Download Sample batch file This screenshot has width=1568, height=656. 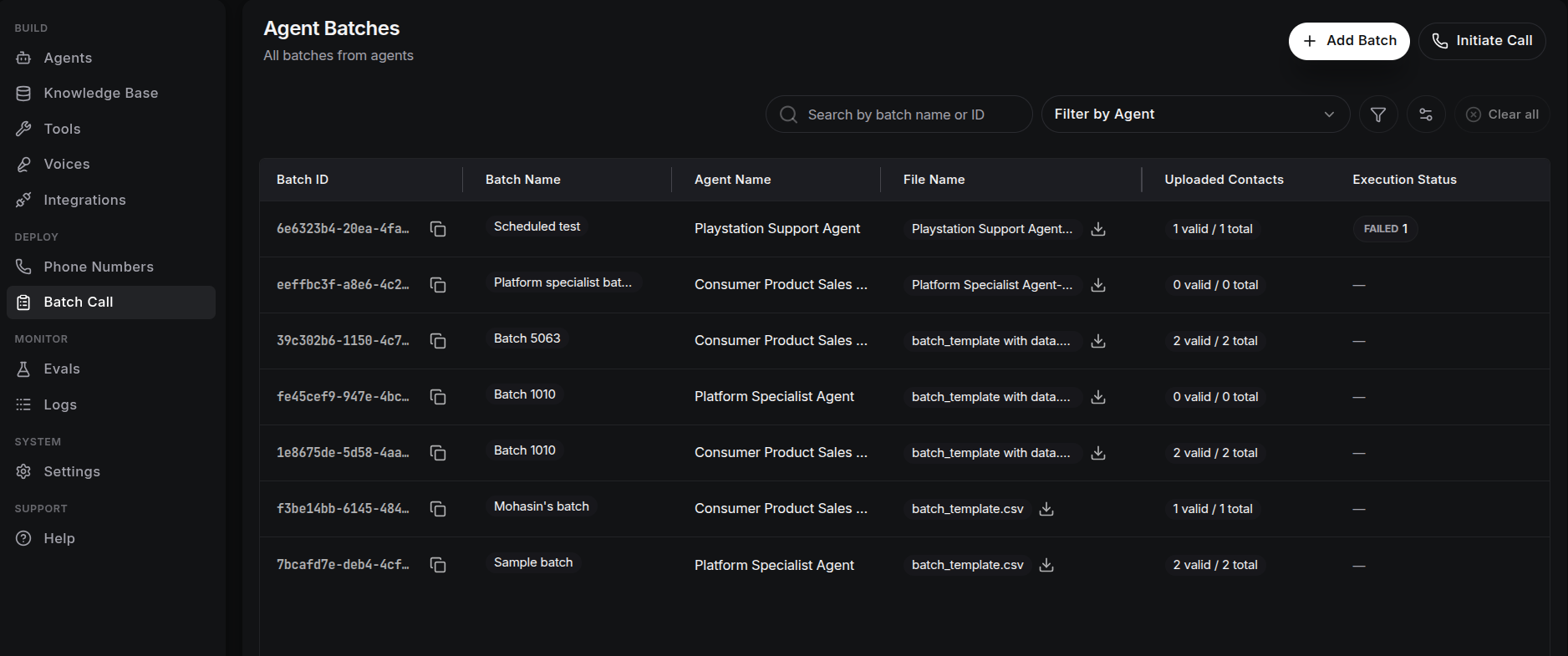pos(1046,565)
